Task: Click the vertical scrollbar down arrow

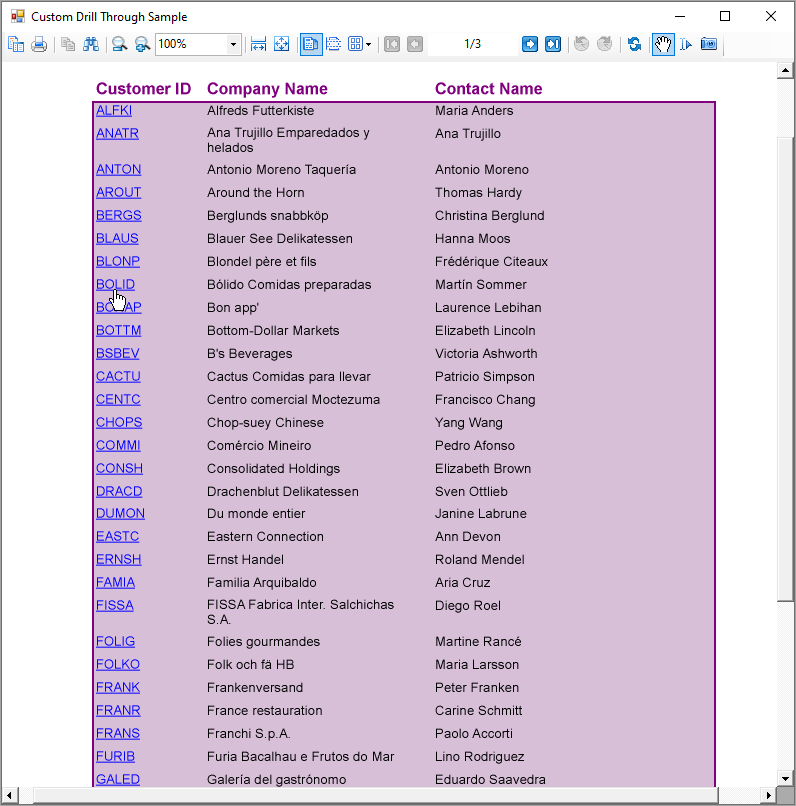Action: click(785, 779)
